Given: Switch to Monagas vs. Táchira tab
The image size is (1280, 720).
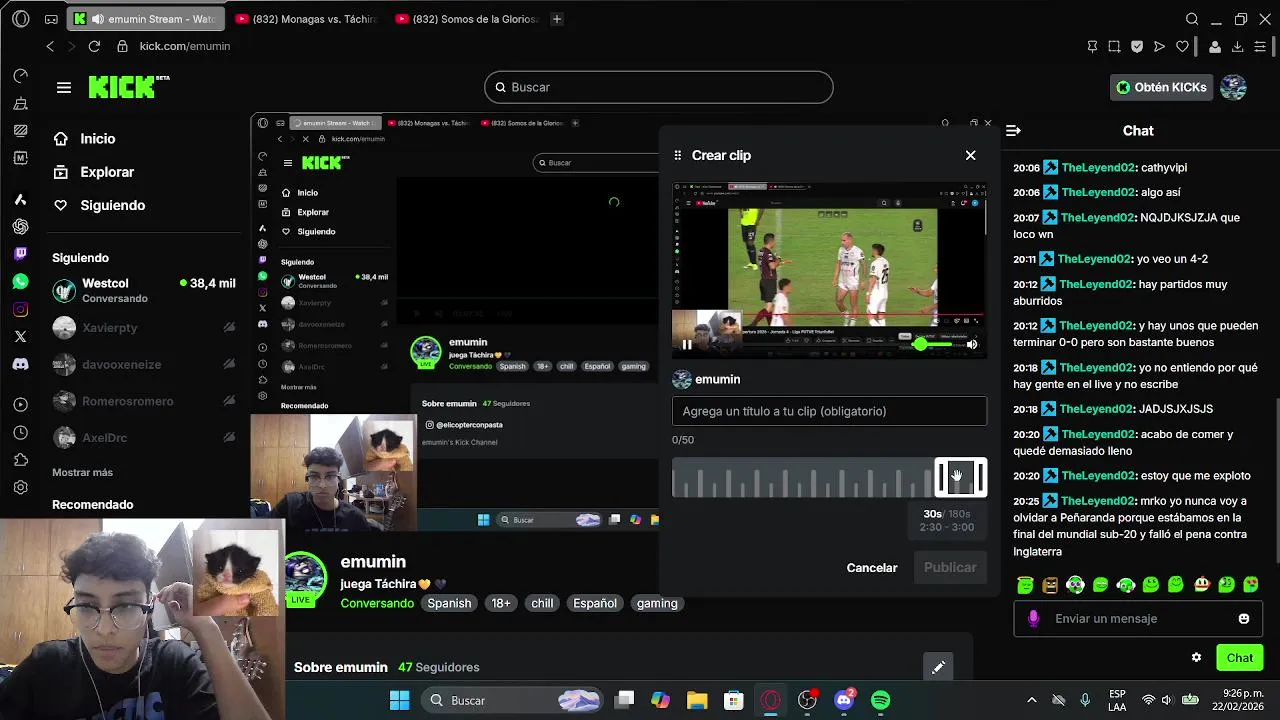Looking at the screenshot, I should pos(305,19).
